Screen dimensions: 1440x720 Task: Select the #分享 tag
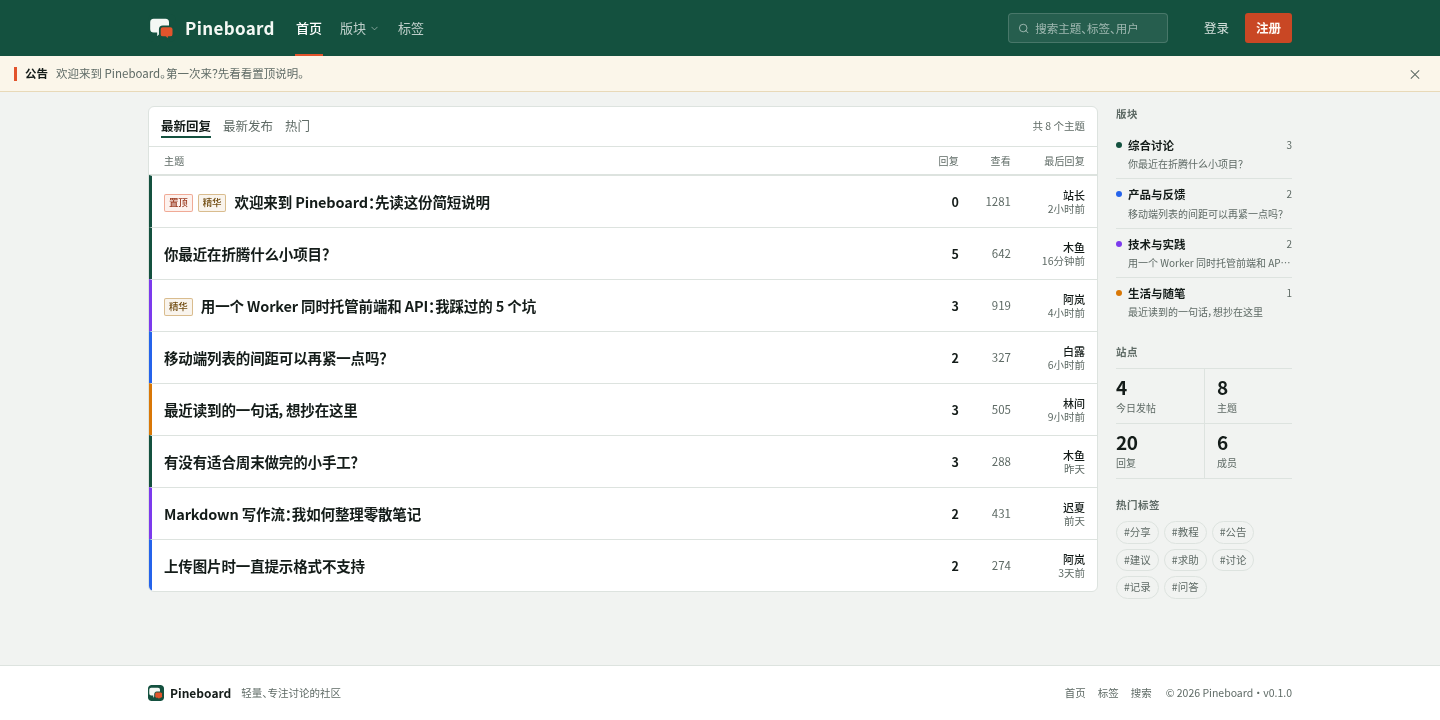point(1137,532)
